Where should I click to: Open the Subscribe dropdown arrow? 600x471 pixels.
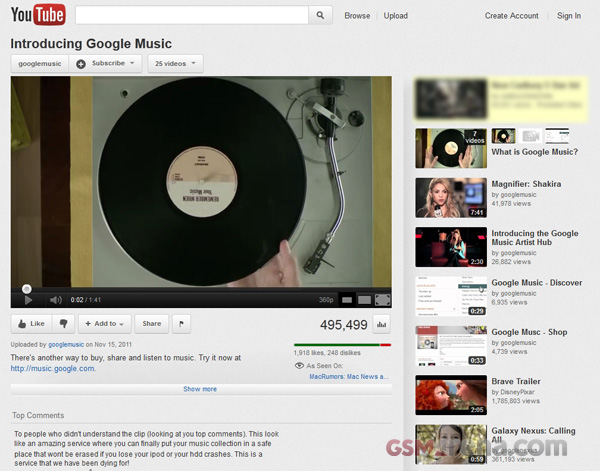pyautogui.click(x=132, y=63)
